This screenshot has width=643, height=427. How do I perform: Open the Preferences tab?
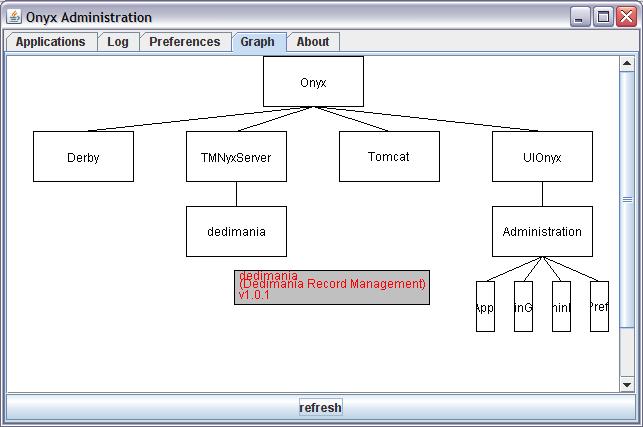coord(185,42)
